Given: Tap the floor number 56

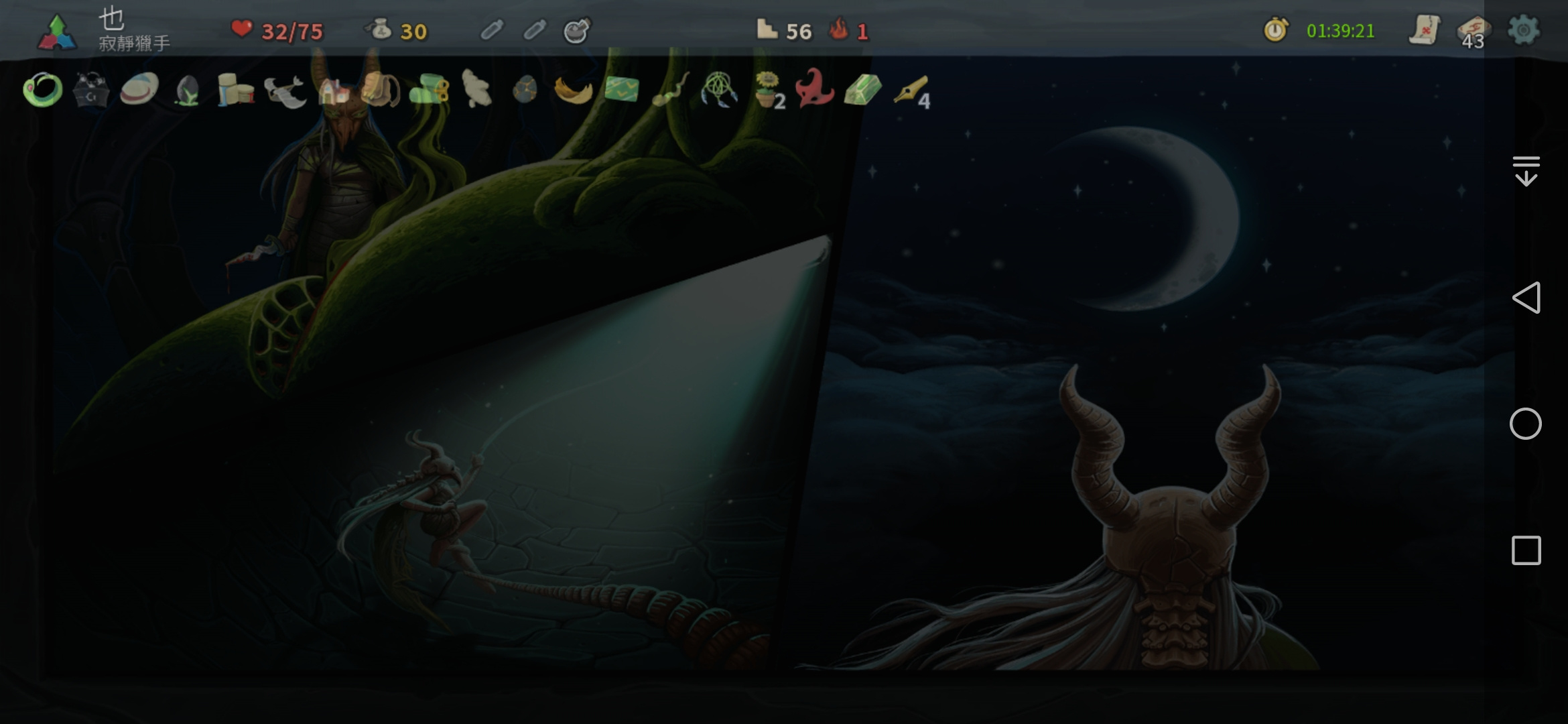Looking at the screenshot, I should pos(799,32).
